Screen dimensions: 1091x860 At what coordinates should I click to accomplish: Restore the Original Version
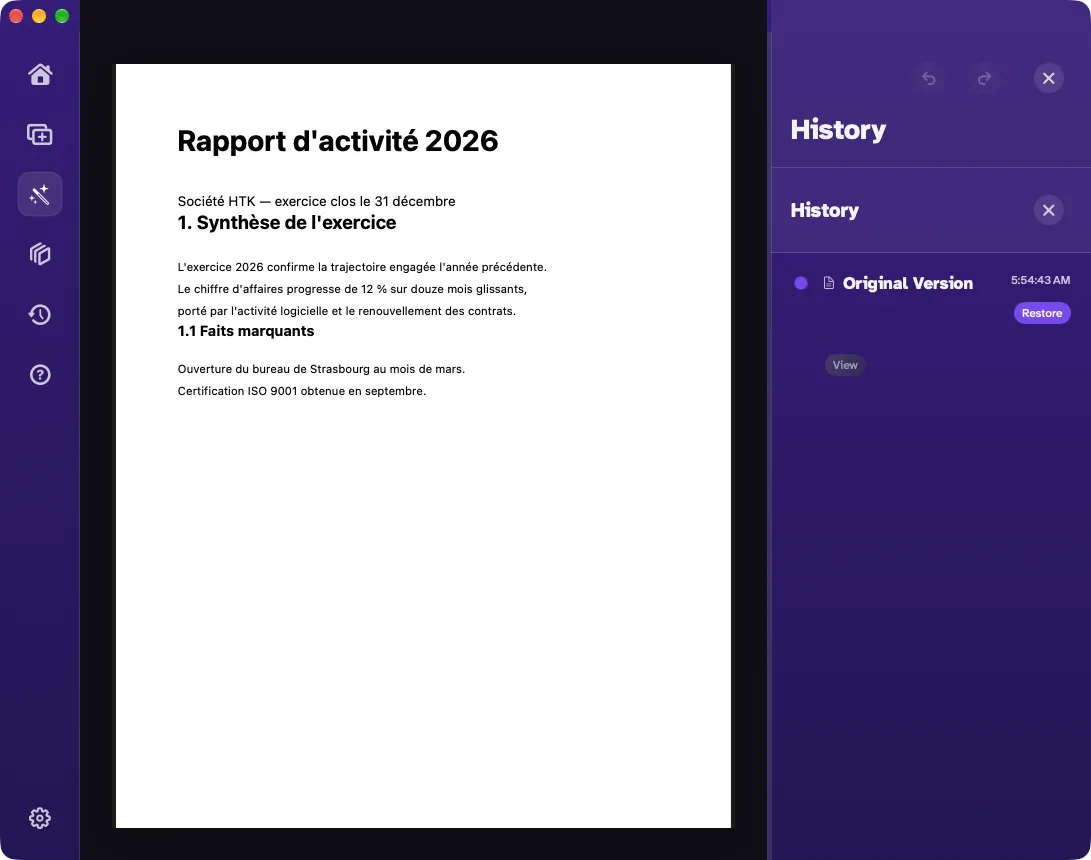pyautogui.click(x=1042, y=313)
